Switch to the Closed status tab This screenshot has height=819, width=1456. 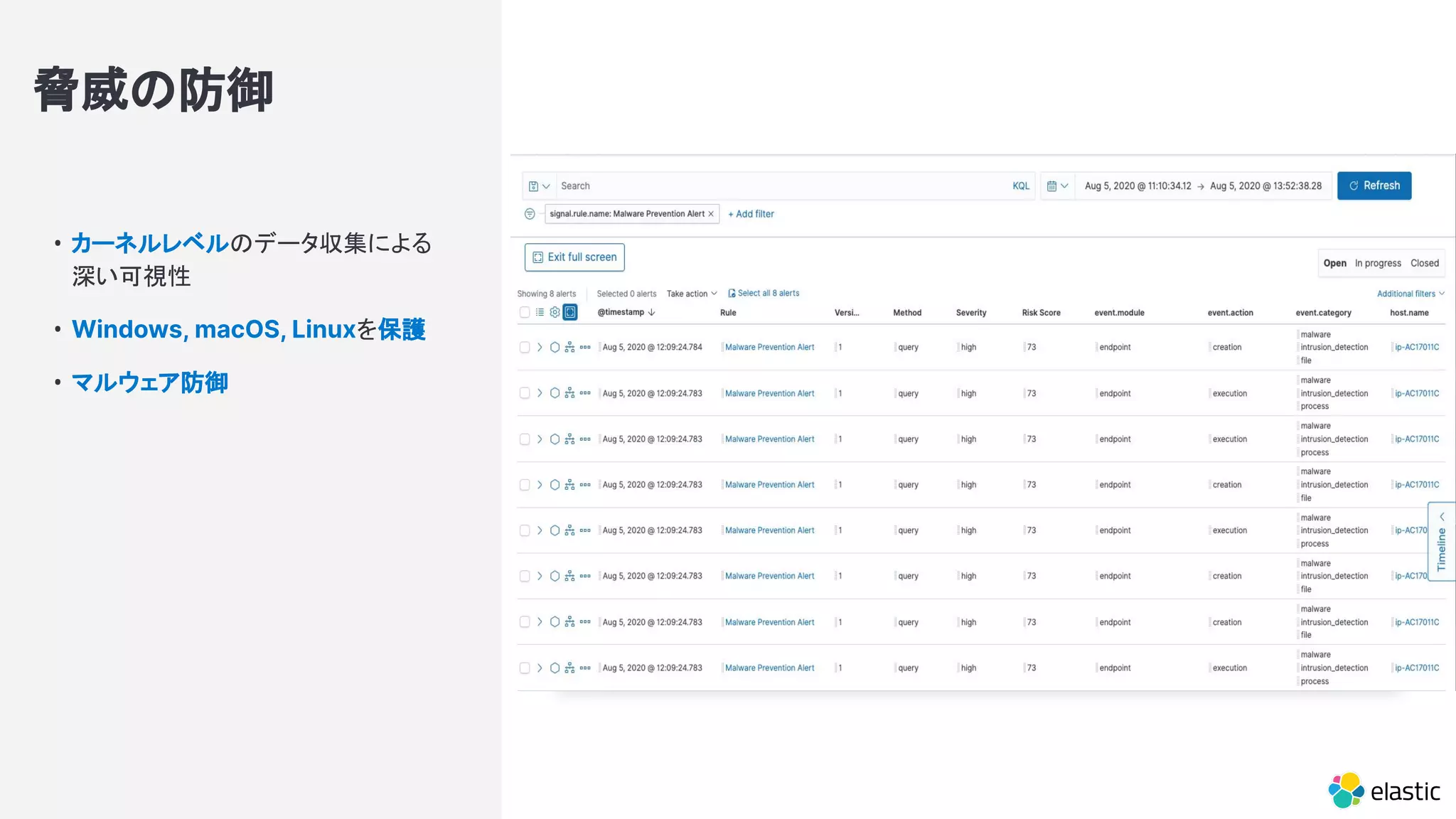1424,263
